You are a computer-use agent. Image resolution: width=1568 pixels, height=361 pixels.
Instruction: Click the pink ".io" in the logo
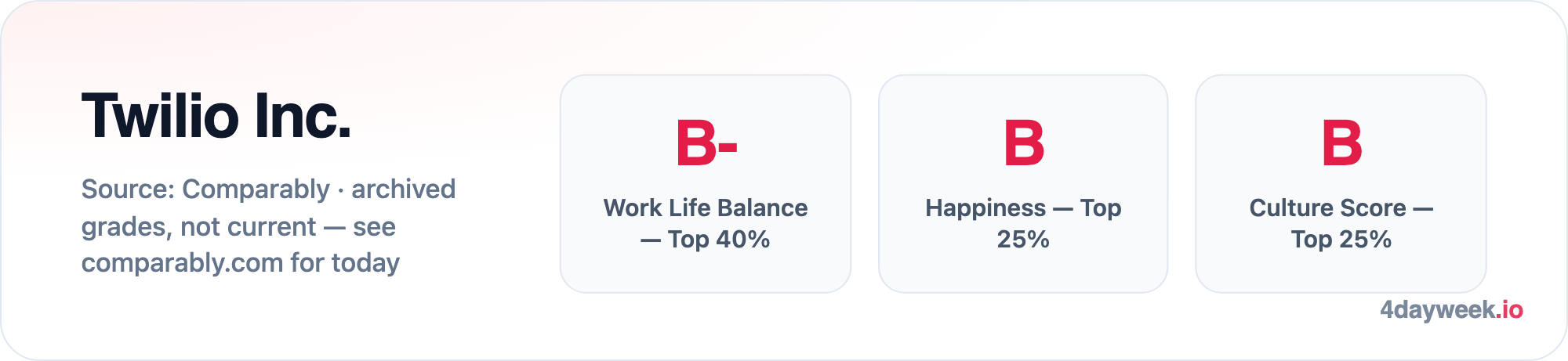click(x=1510, y=309)
